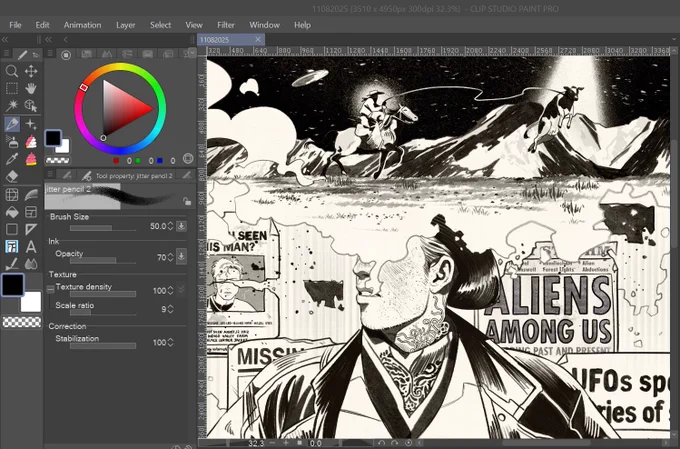
Task: Select the Zoom magnifier tool
Action: pyautogui.click(x=12, y=71)
